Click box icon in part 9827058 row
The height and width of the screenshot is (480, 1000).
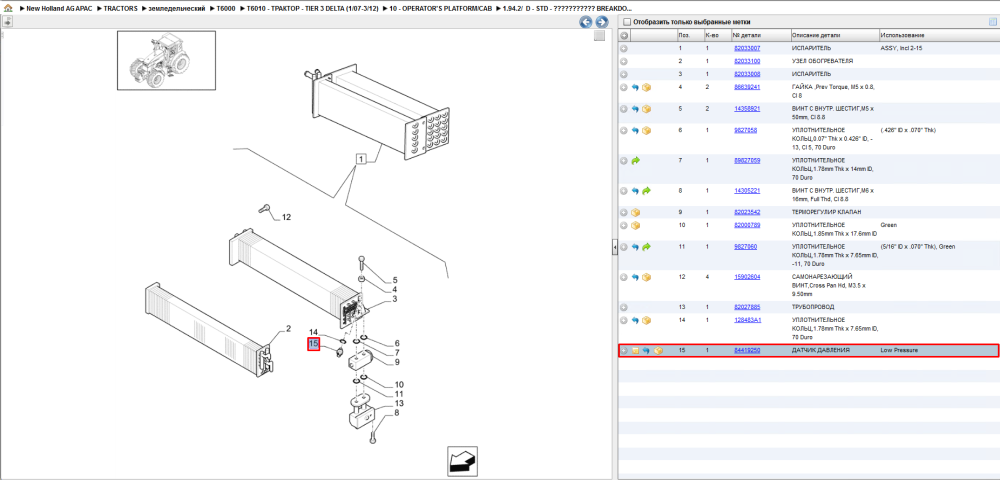[x=646, y=131]
